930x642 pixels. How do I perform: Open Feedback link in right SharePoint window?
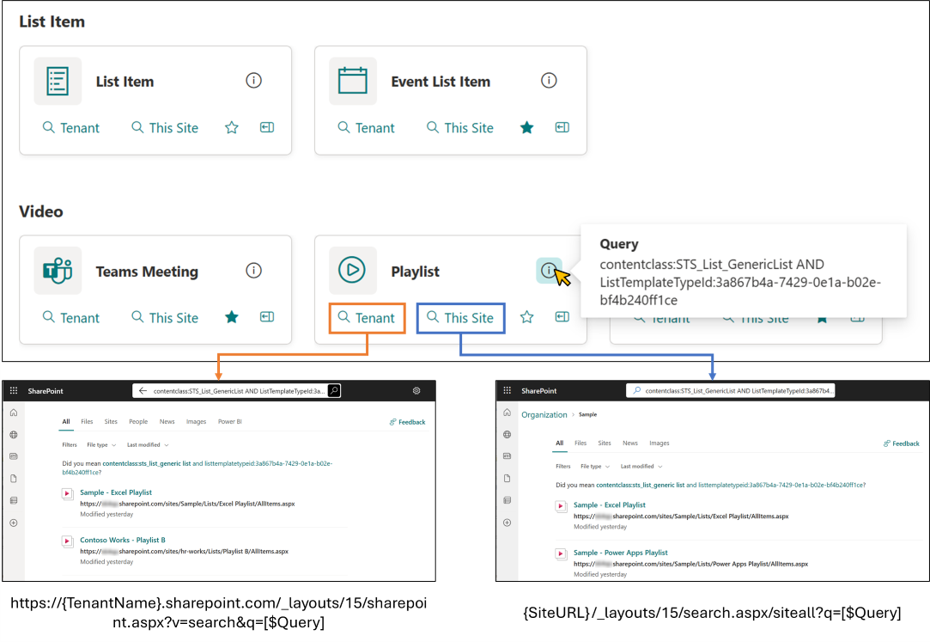902,444
